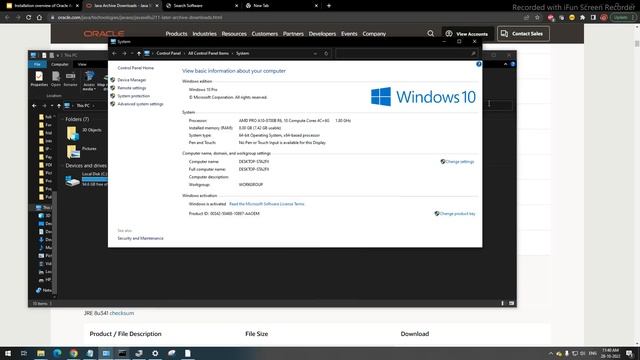This screenshot has width=640, height=360.
Task: Switch to large icons view in explorer status bar
Action: click(x=511, y=303)
